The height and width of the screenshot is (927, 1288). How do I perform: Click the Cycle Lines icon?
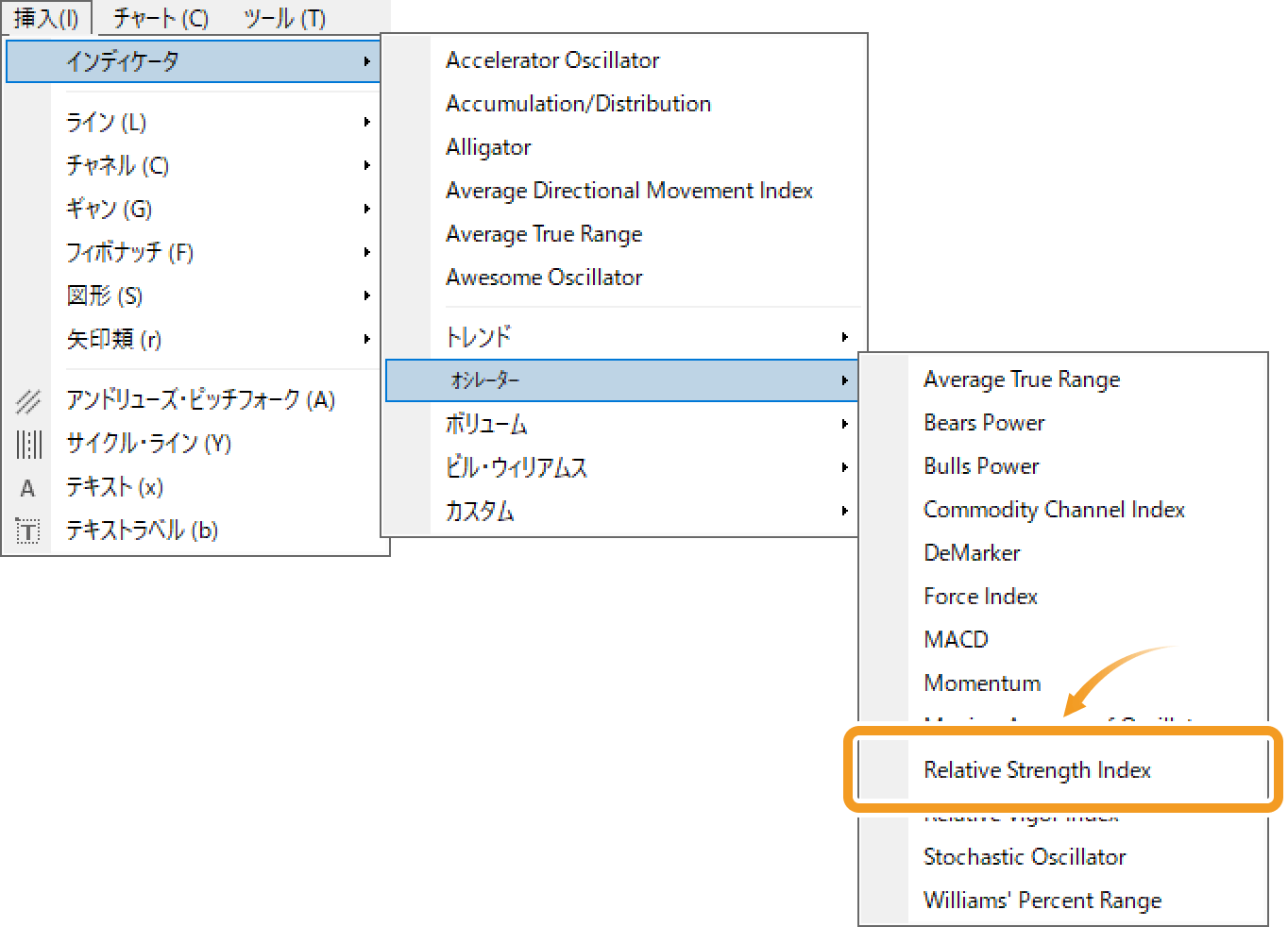pos(28,444)
